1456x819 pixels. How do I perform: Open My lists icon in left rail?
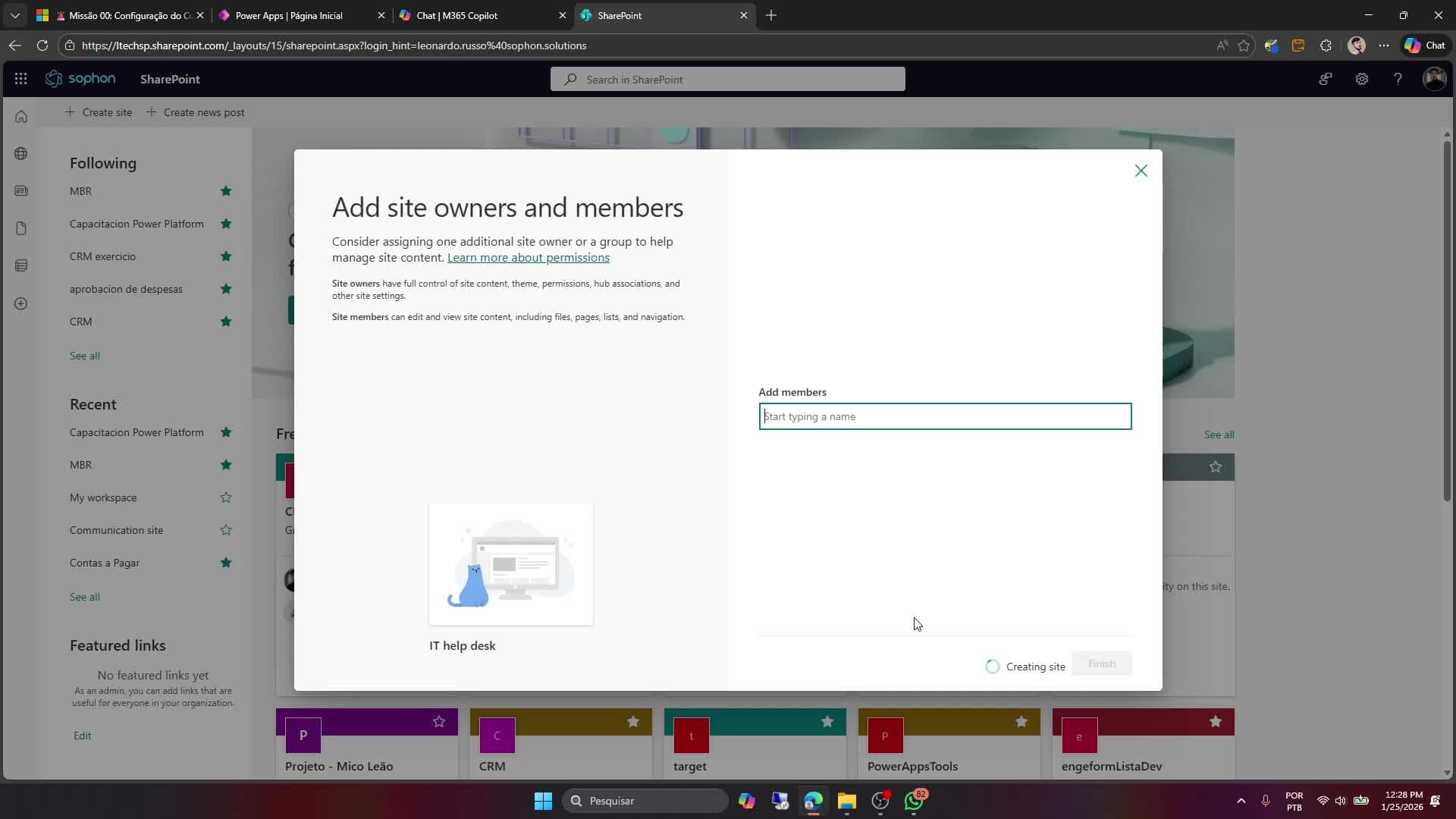click(21, 265)
